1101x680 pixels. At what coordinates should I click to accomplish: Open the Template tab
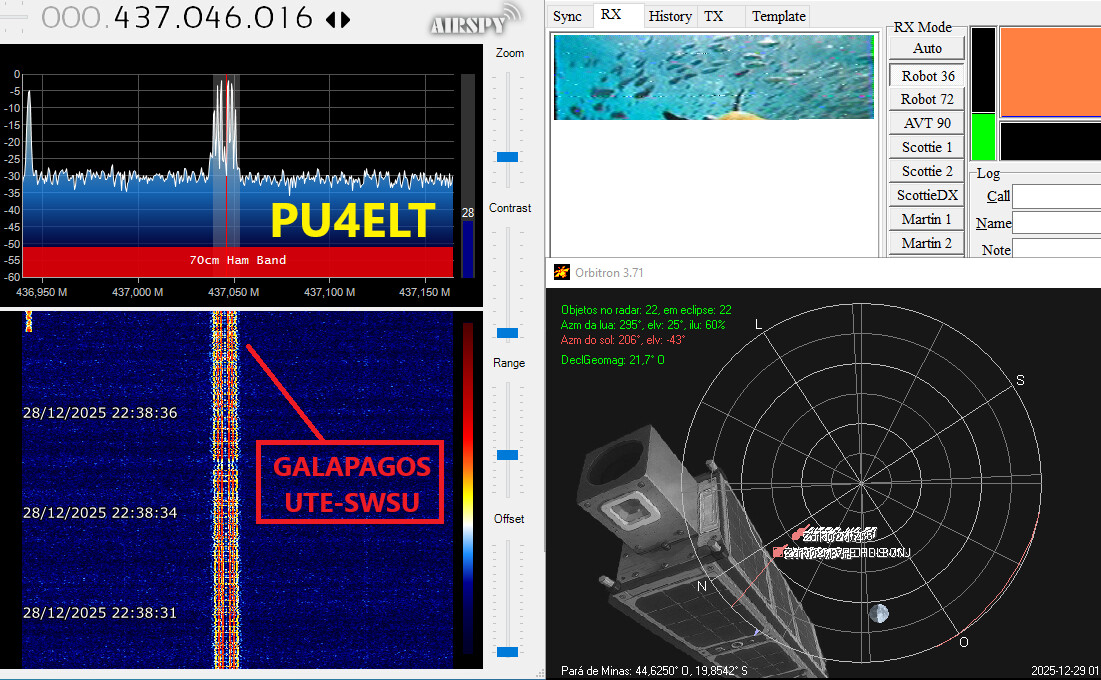click(x=778, y=16)
